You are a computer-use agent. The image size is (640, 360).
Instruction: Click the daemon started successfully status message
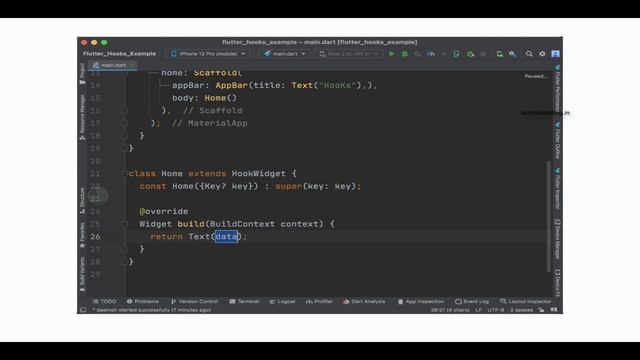pos(151,310)
